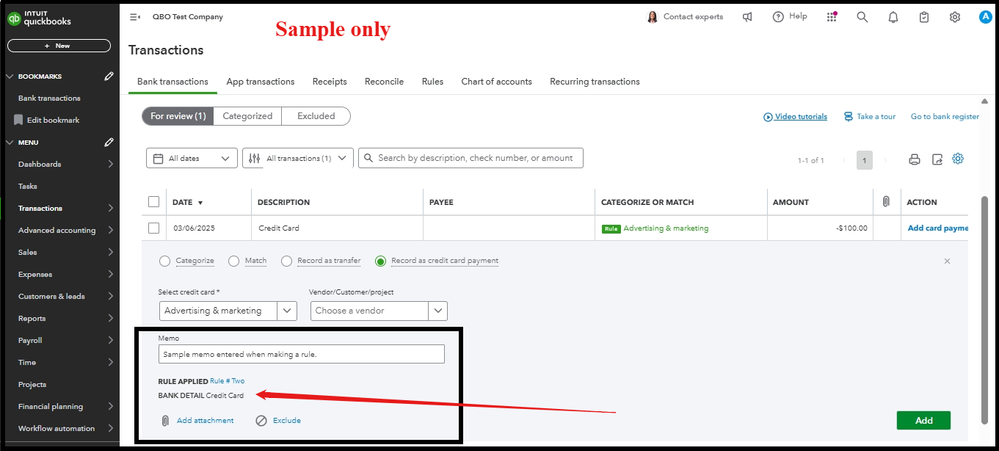Edit bookmarks with the pencil icon
Image resolution: width=999 pixels, height=451 pixels.
(109, 76)
